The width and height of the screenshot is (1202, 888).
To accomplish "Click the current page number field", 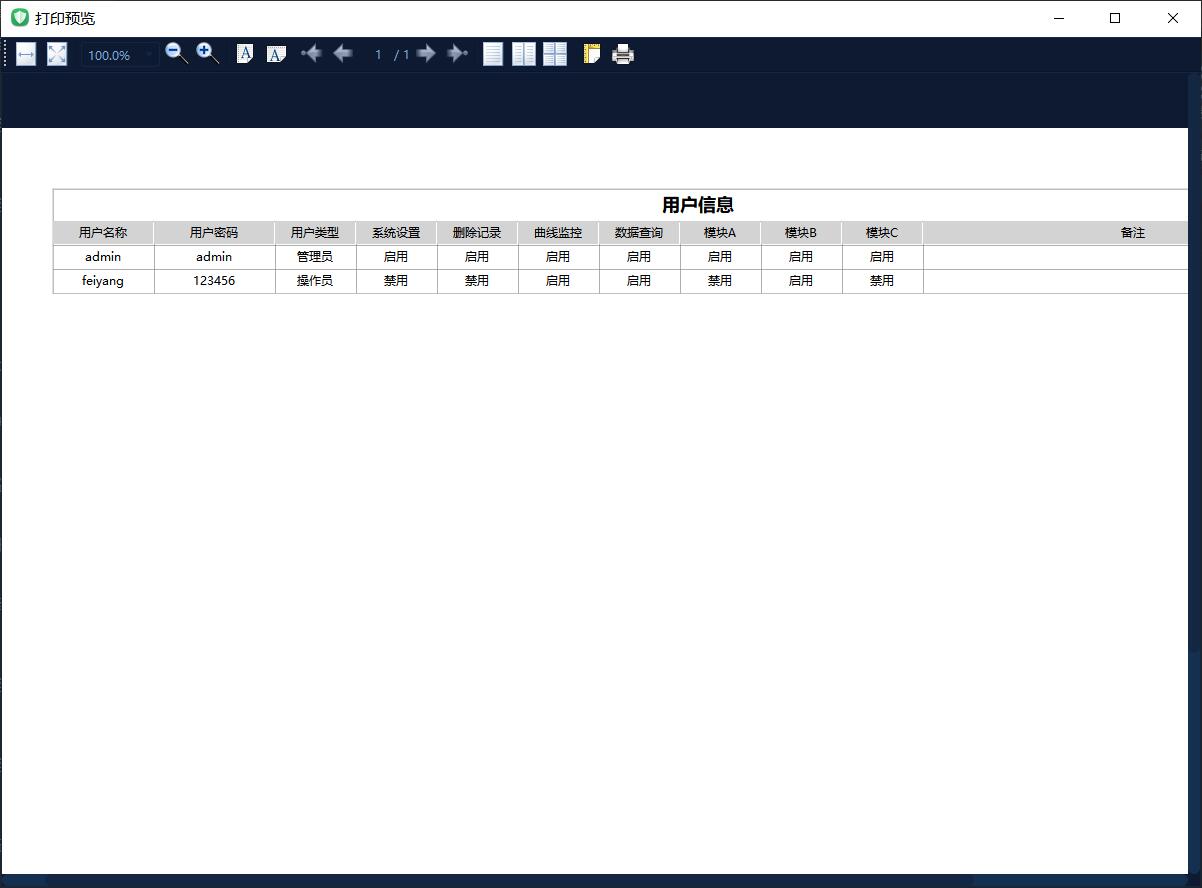I will [378, 55].
